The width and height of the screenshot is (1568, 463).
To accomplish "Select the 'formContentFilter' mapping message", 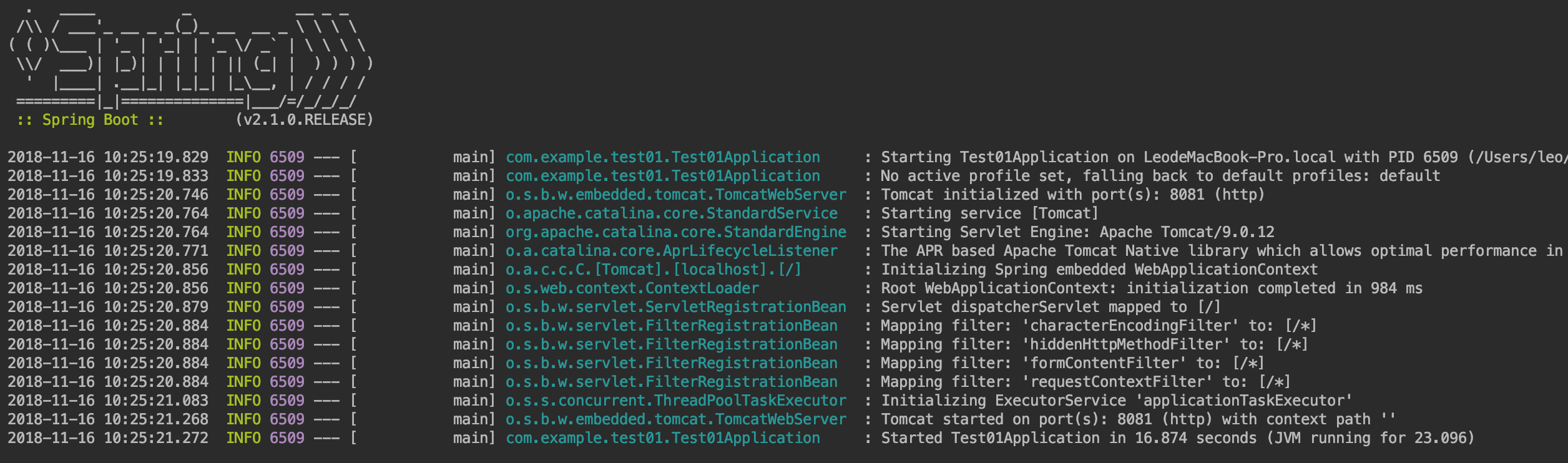I will click(1072, 363).
